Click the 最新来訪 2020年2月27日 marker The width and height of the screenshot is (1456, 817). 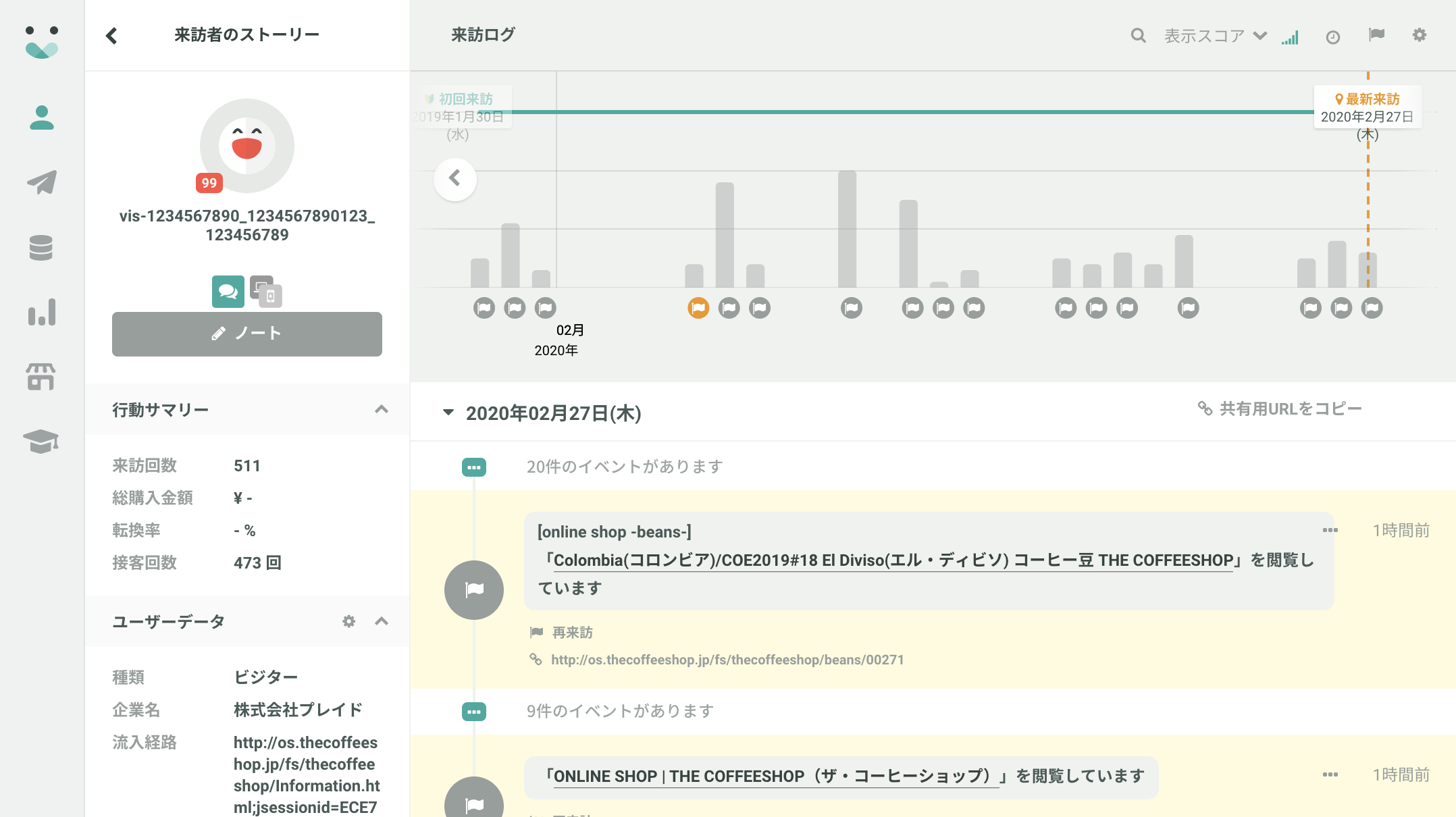coord(1368,107)
